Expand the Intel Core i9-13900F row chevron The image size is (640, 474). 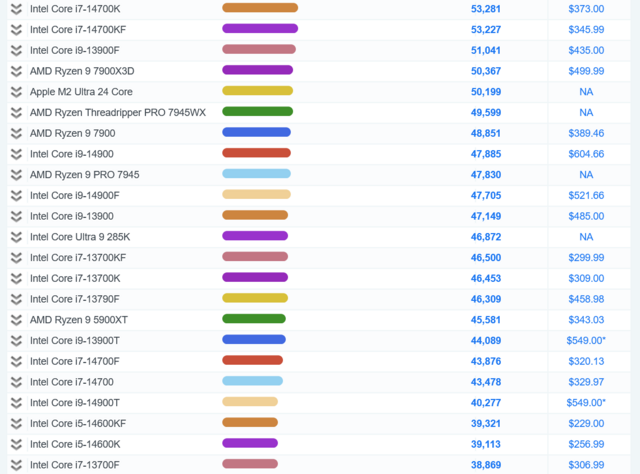[16, 51]
